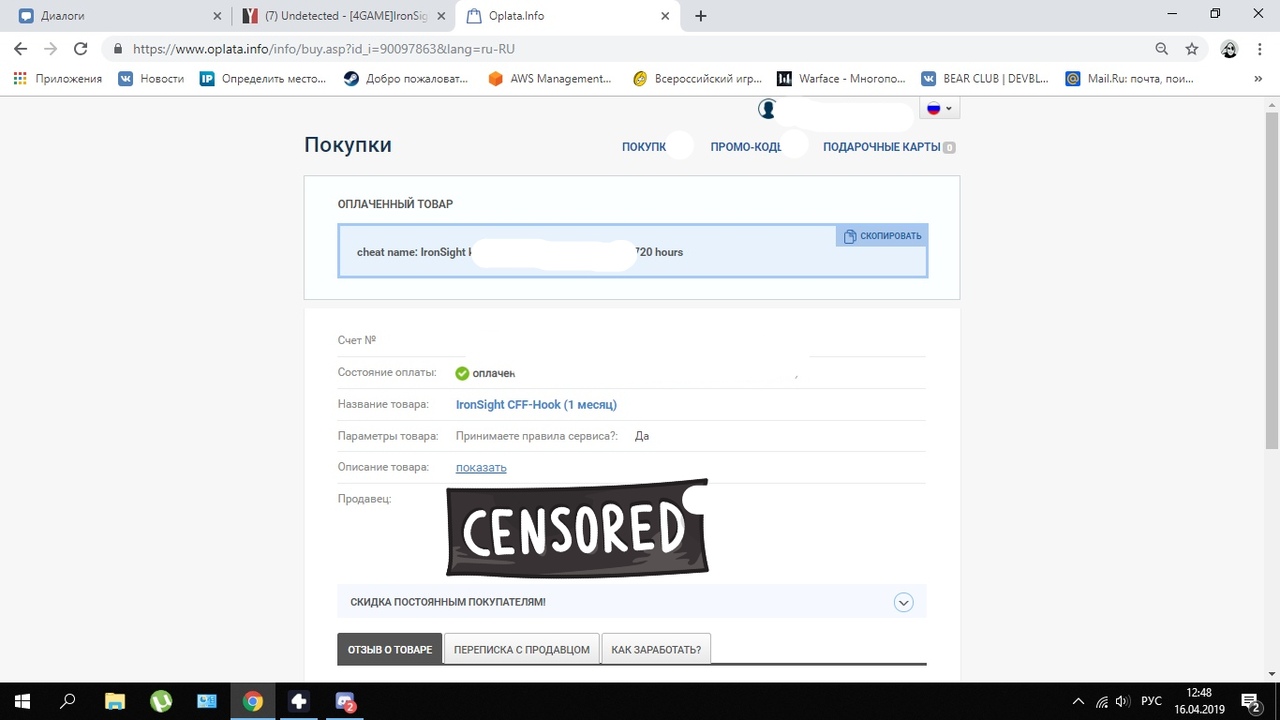Screen dimensions: 1280x720
Task: Switch to the Undetected [4GAME]IronSight tab
Action: pyautogui.click(x=343, y=16)
